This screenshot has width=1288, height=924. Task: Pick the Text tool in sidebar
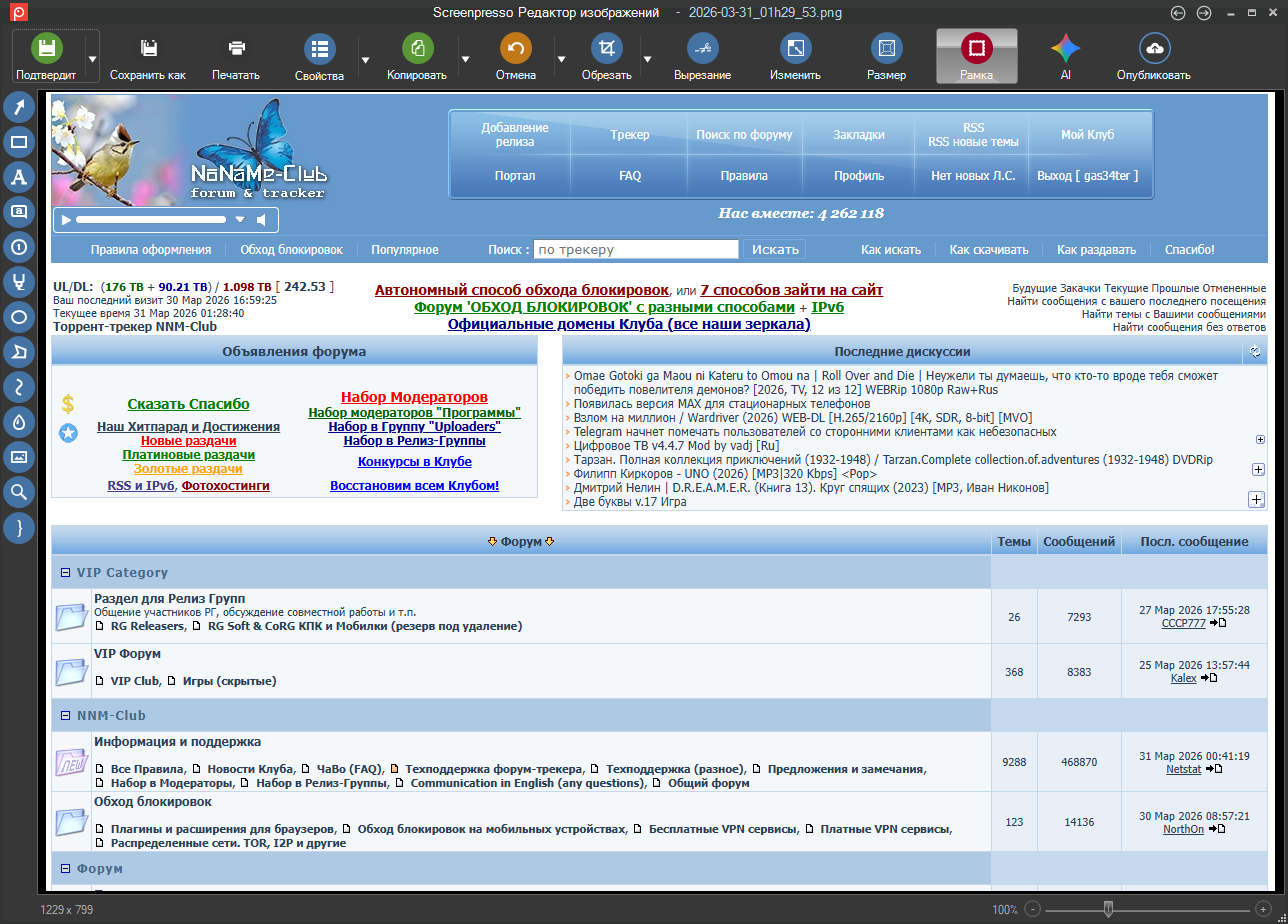pos(19,177)
